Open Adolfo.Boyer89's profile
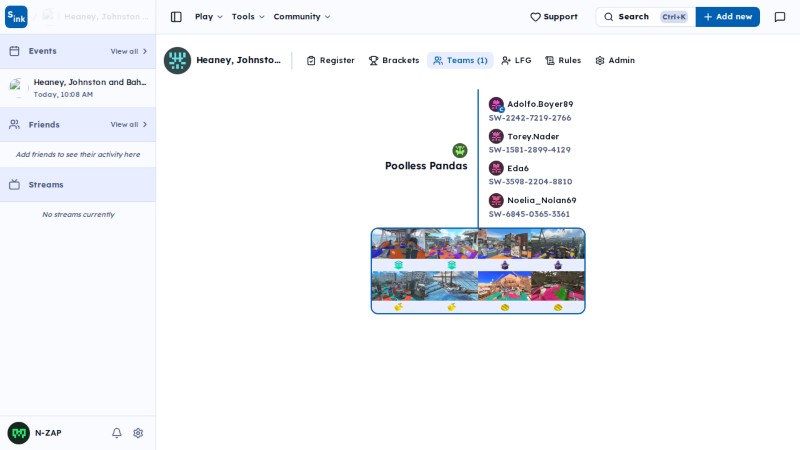The image size is (800, 450). click(x=540, y=104)
